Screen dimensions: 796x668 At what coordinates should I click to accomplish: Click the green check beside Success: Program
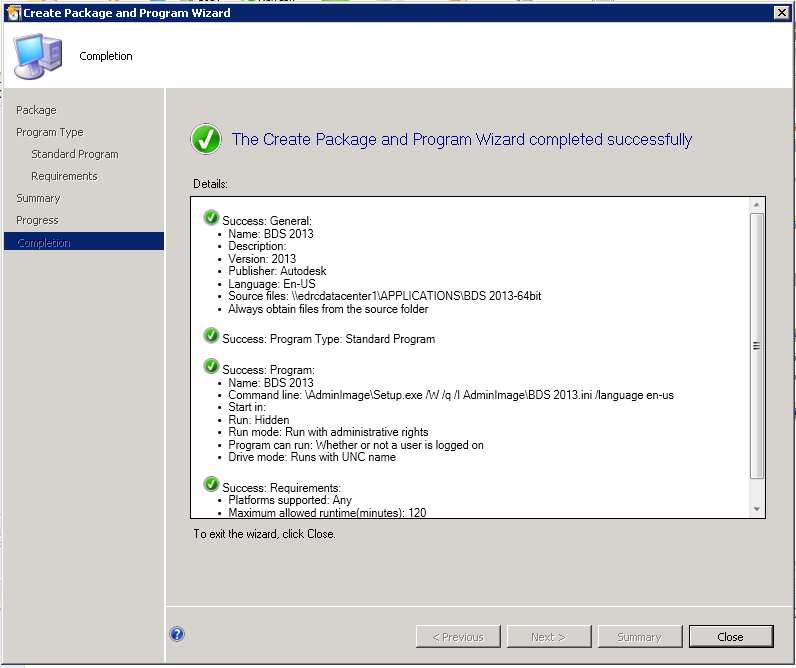211,366
